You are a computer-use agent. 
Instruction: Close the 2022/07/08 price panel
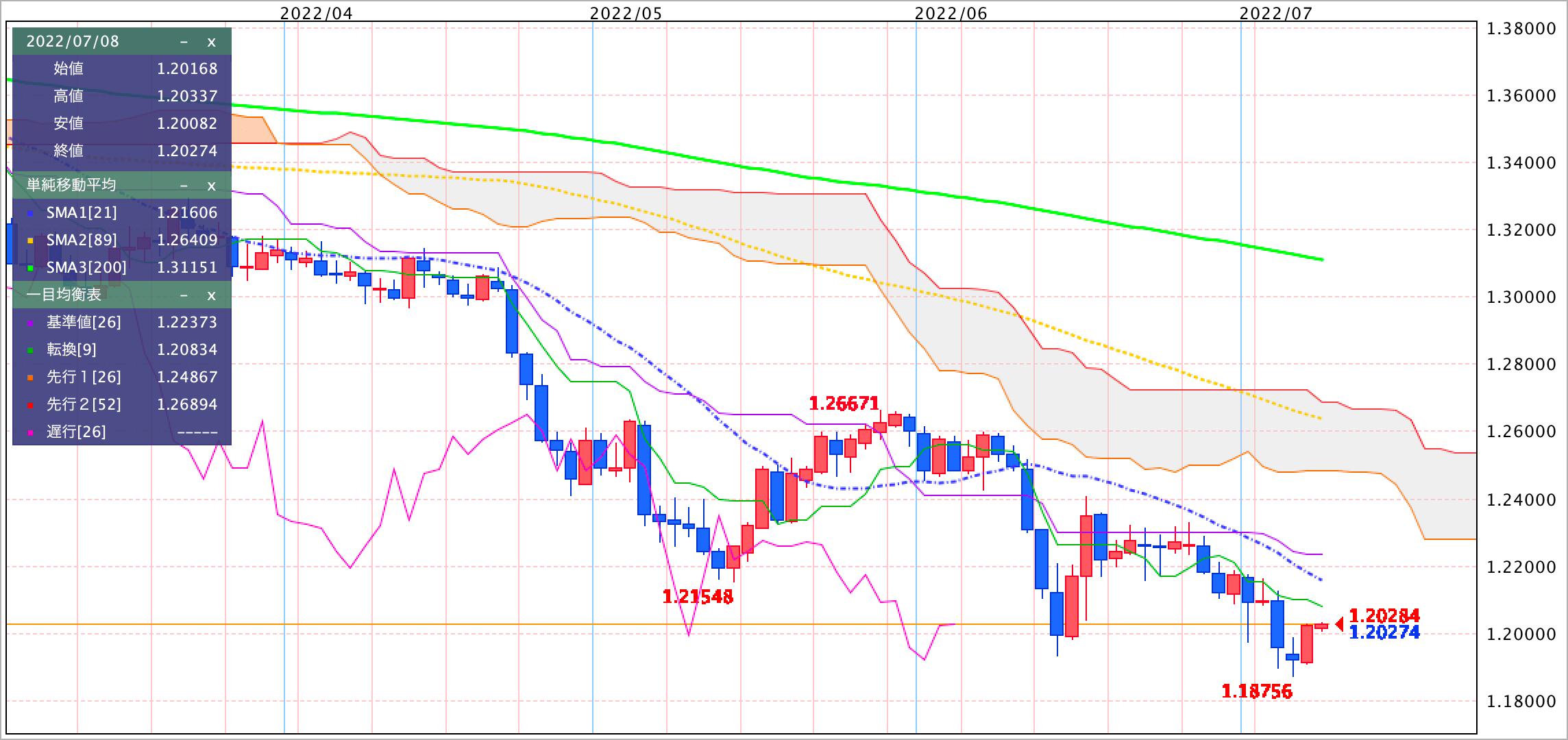tap(211, 42)
